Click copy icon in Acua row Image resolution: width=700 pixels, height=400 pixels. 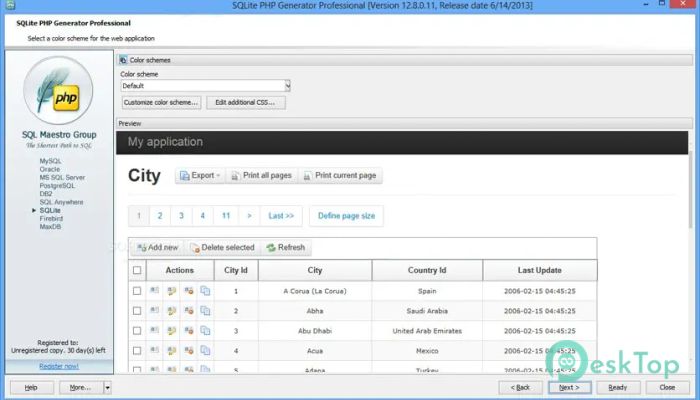pyautogui.click(x=205, y=351)
